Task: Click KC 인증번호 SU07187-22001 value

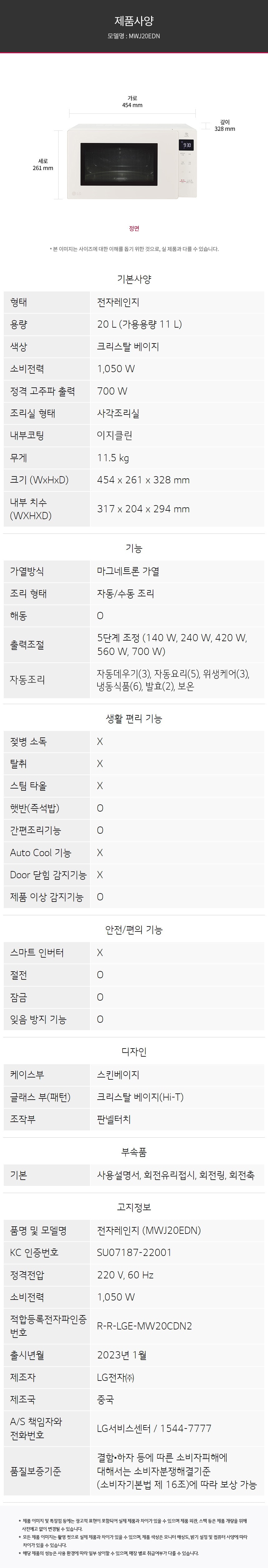Action: tap(134, 1252)
